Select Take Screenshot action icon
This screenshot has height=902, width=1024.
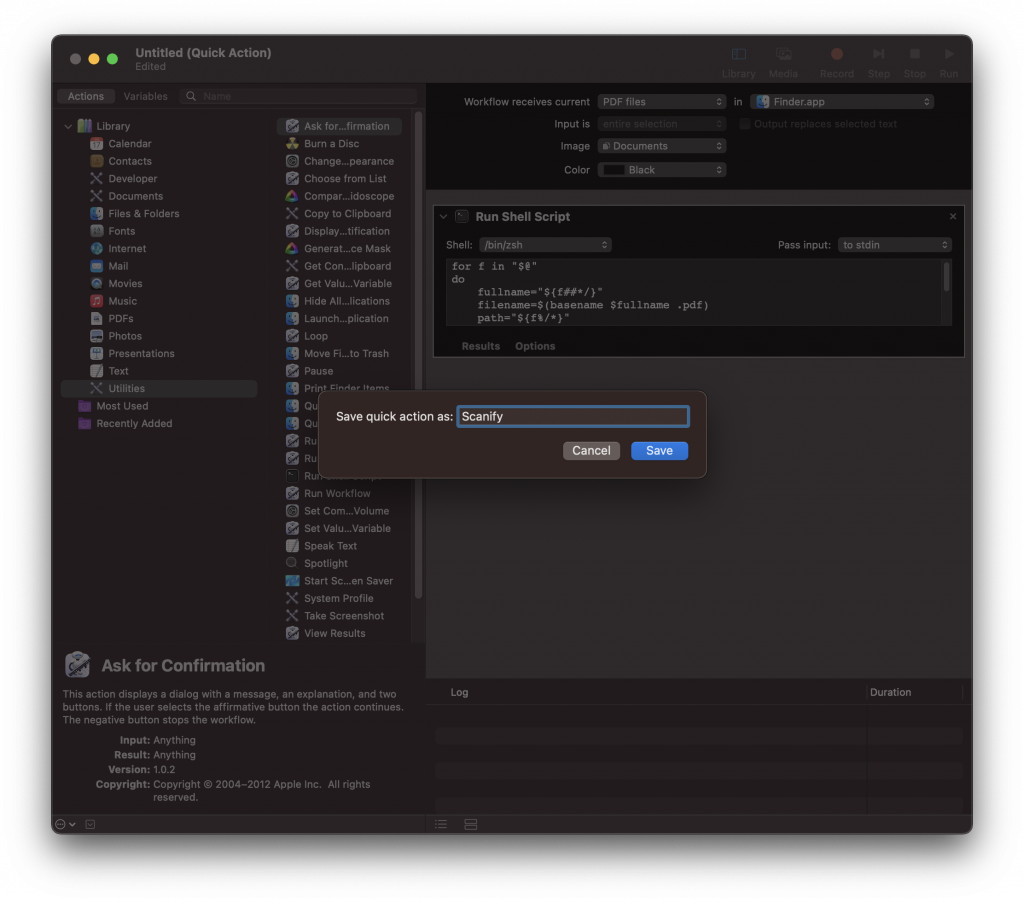tap(292, 616)
